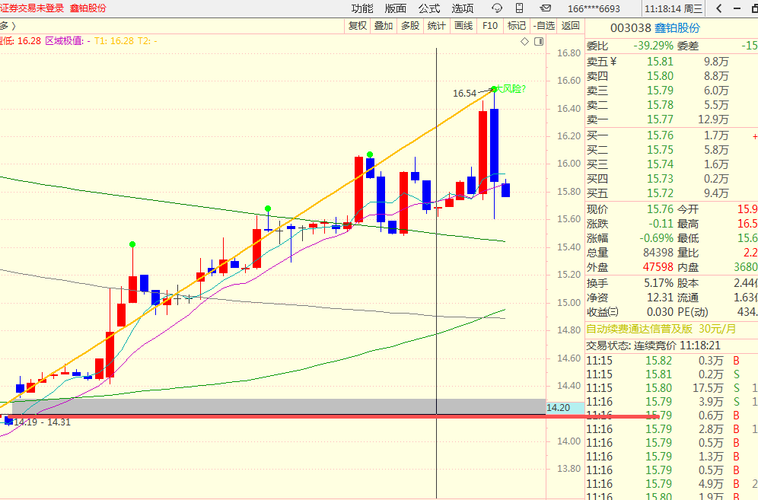Viewport: 758px width, 500px height.
Task: Click the 卖四 price 15.80
Action: pos(660,76)
